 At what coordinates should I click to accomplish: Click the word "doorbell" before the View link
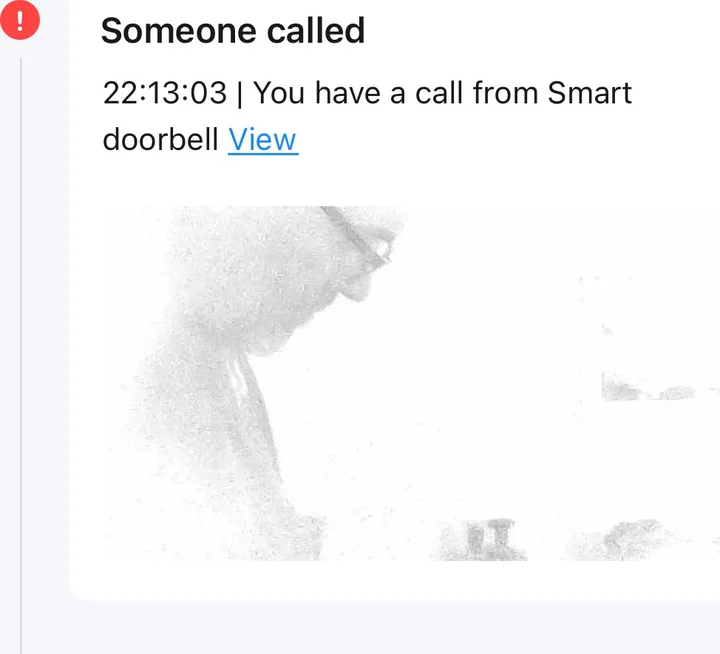click(160, 139)
